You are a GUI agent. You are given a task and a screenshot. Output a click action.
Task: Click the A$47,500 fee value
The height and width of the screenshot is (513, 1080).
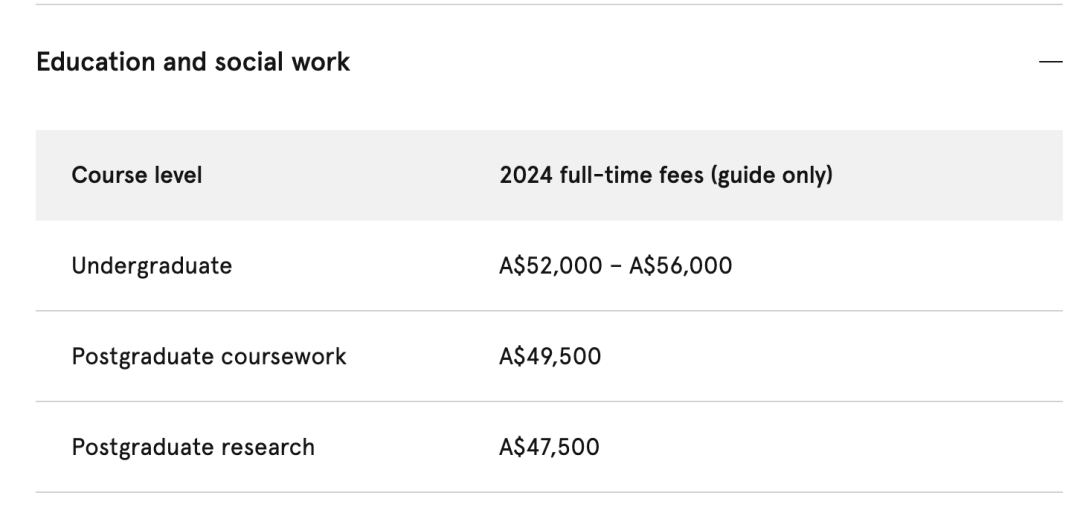click(549, 448)
